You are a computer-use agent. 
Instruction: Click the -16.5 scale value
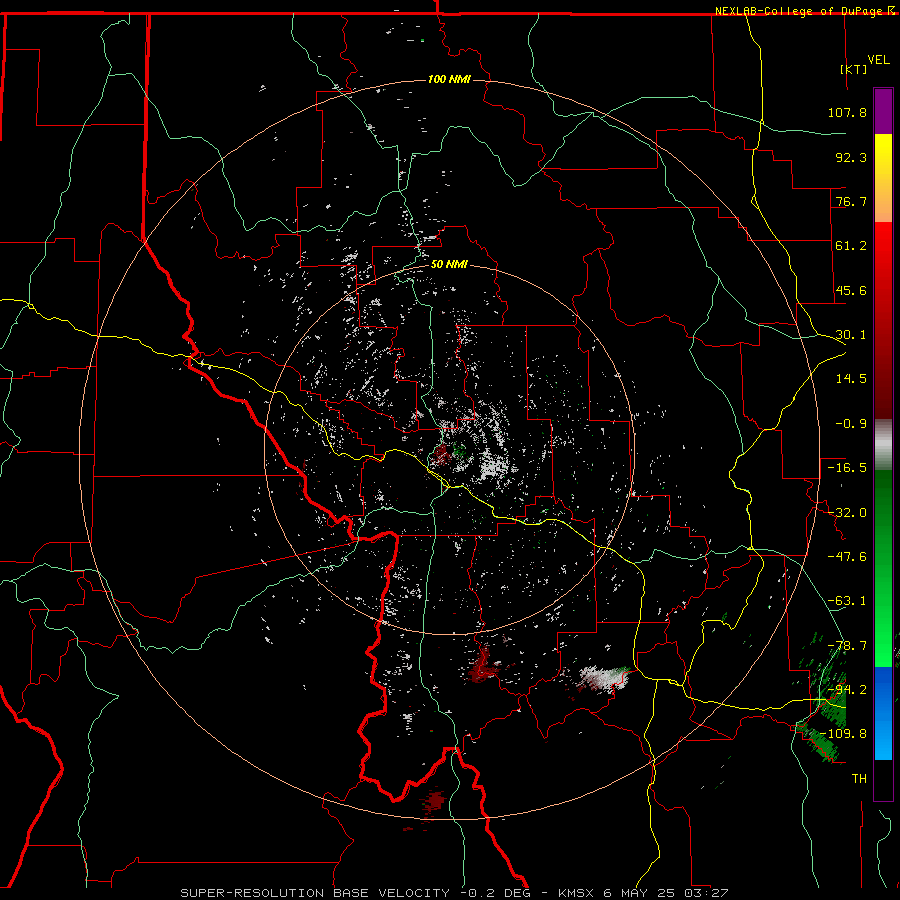[x=847, y=468]
